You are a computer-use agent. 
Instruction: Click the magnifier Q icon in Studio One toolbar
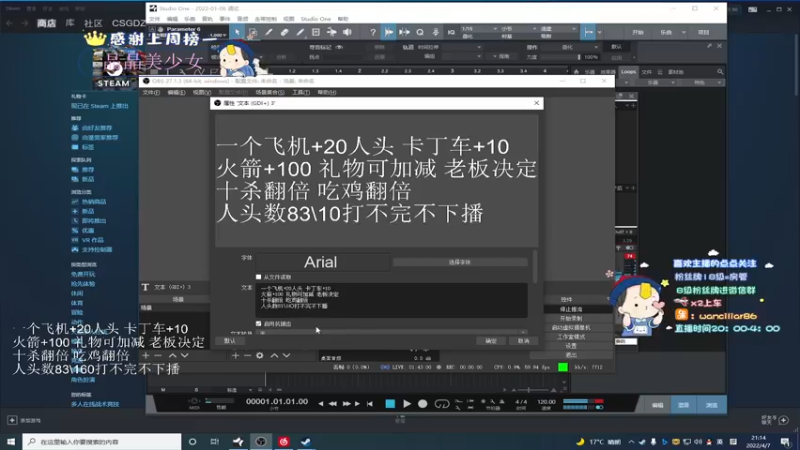click(420, 32)
